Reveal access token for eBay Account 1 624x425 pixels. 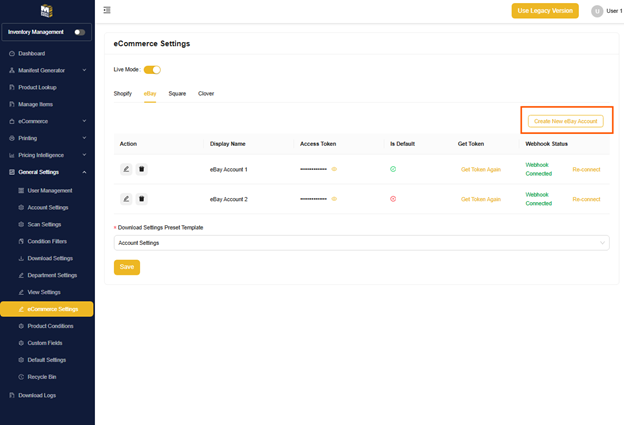tap(334, 169)
